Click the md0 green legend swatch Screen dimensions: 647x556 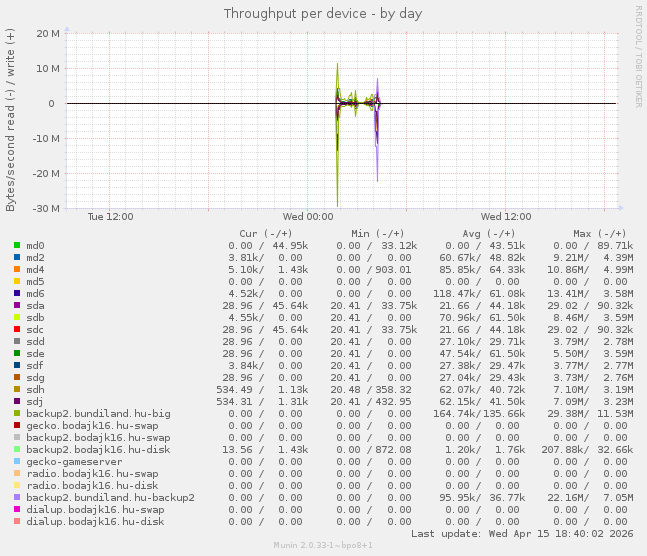tap(17, 245)
